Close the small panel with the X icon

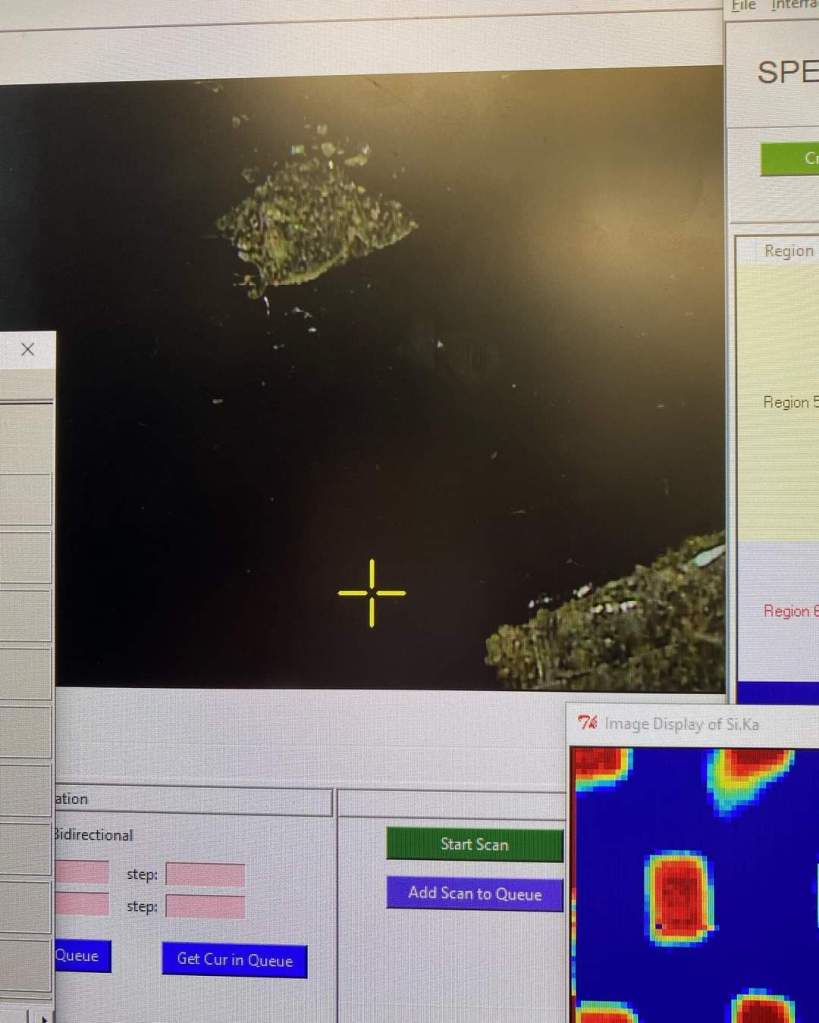tap(28, 350)
